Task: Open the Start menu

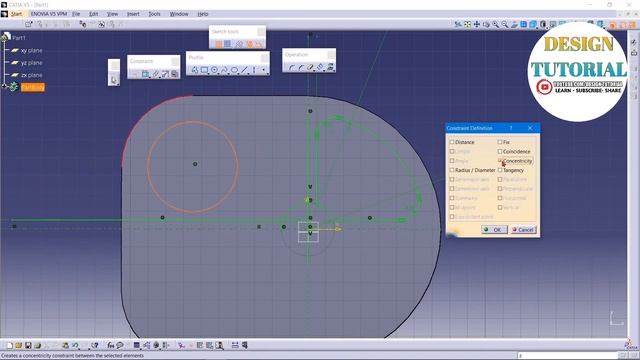Action: tap(16, 14)
